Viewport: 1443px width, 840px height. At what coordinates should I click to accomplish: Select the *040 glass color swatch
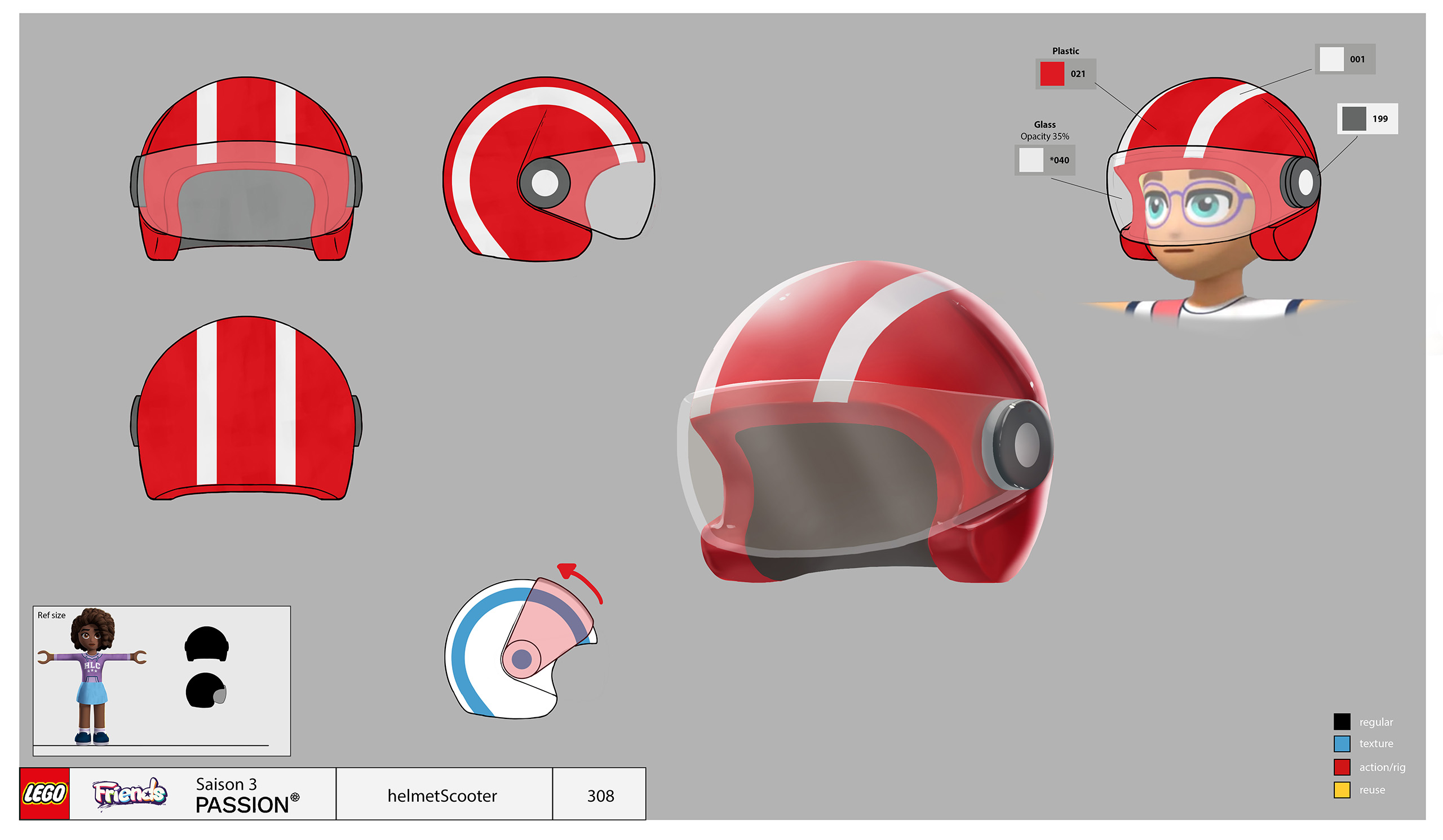click(x=1031, y=160)
